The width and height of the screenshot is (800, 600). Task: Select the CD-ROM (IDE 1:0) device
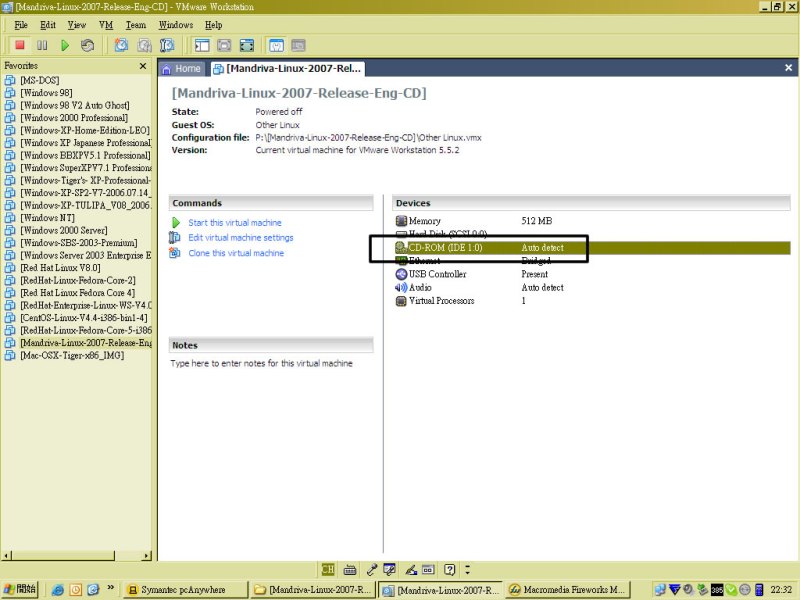(445, 247)
